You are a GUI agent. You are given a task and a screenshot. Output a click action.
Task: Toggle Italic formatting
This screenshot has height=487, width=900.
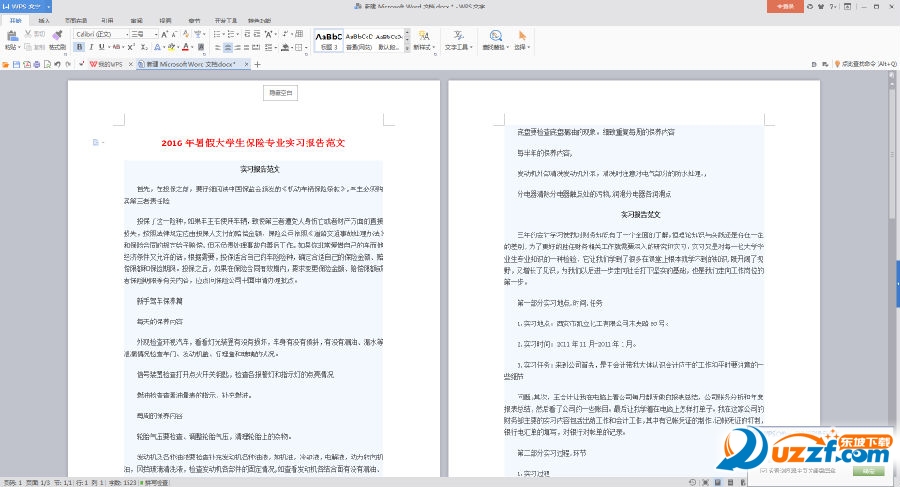[x=90, y=47]
